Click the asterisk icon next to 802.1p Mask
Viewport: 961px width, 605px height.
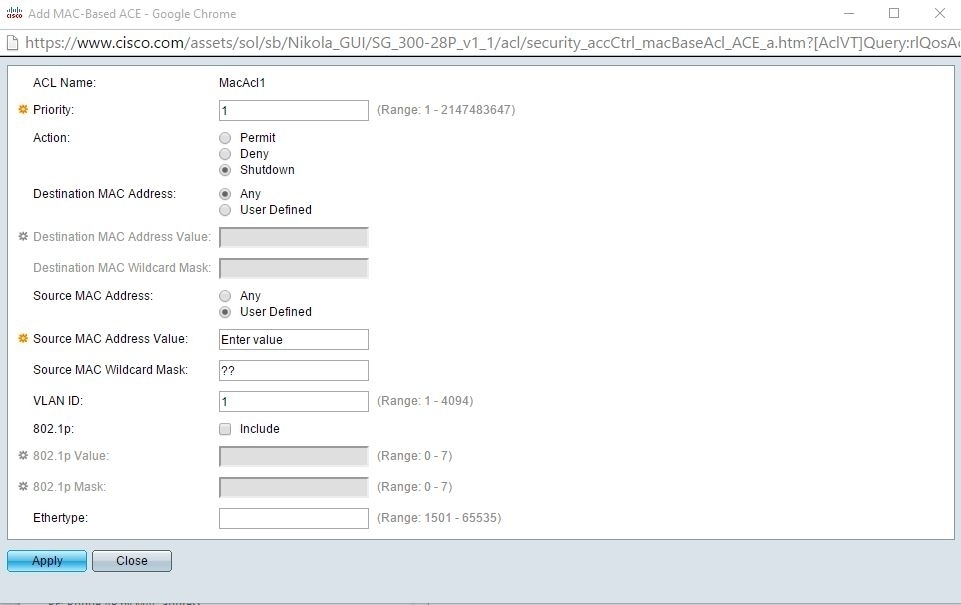click(22, 486)
